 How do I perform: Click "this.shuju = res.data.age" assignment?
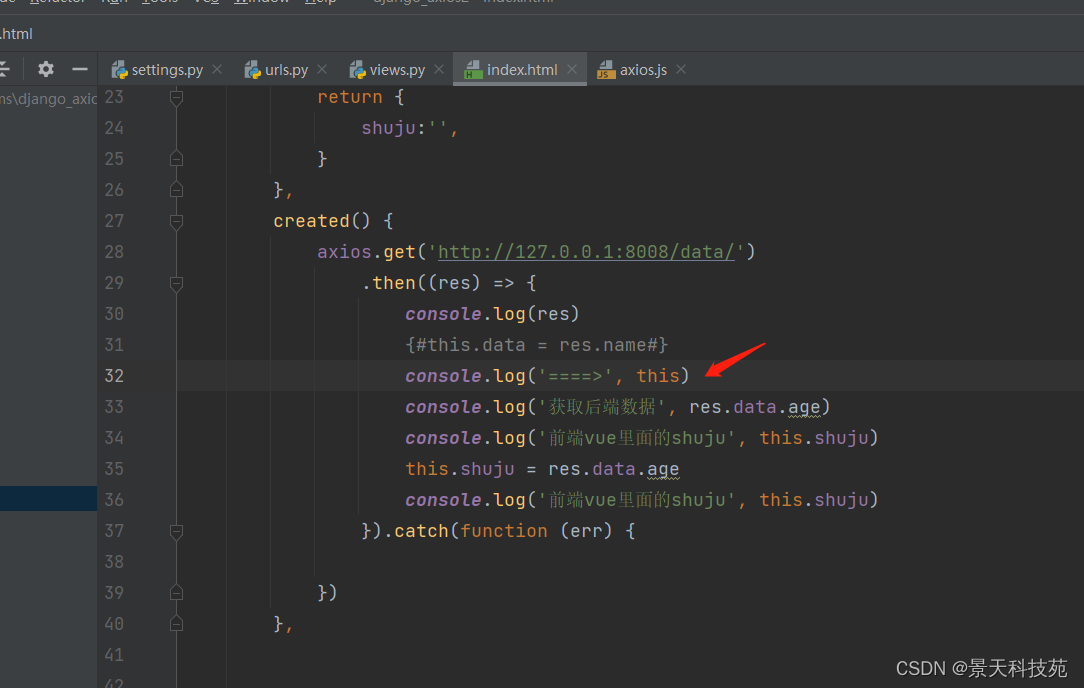[542, 469]
